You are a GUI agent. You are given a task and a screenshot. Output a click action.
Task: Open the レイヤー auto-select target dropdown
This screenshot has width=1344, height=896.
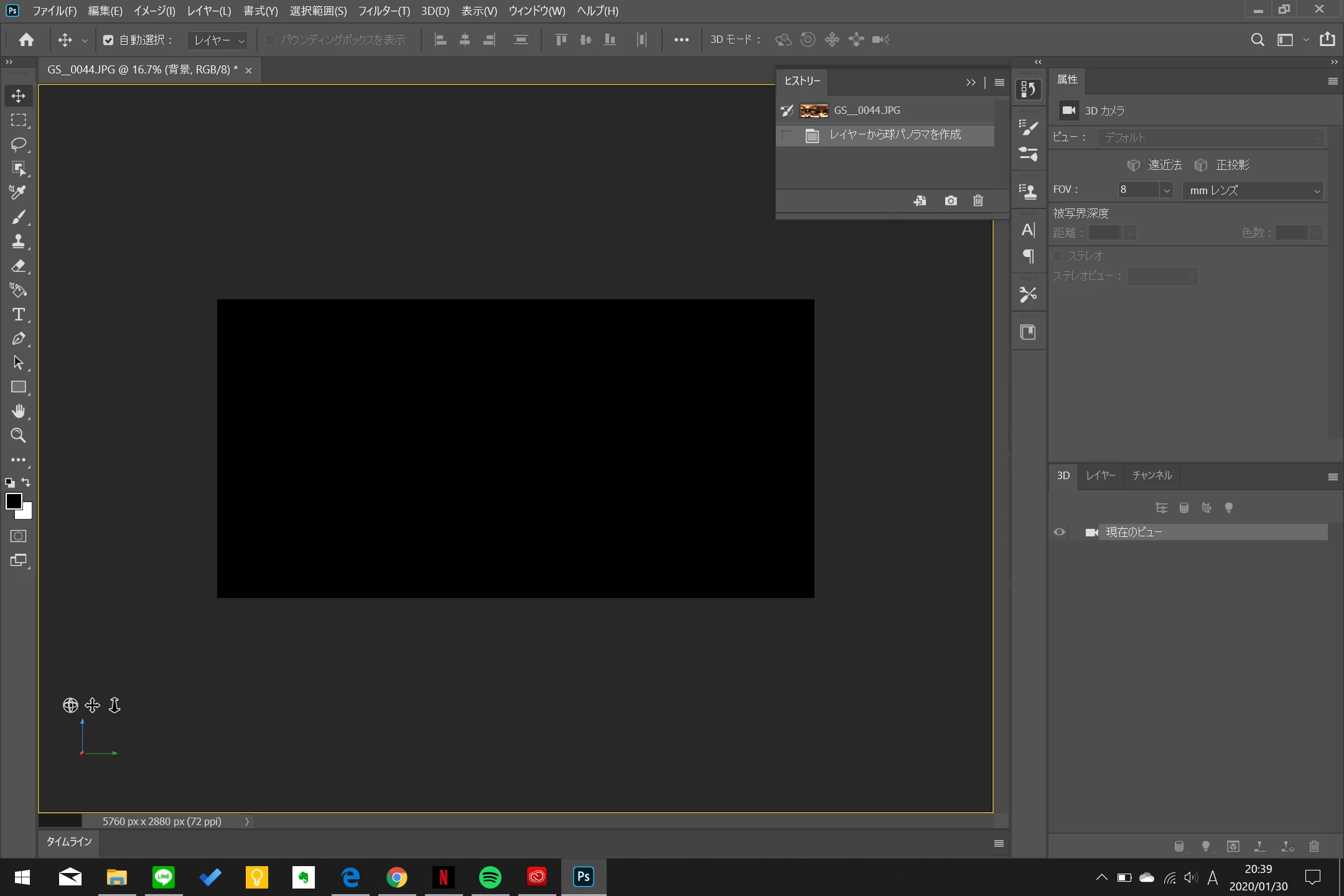(x=218, y=40)
